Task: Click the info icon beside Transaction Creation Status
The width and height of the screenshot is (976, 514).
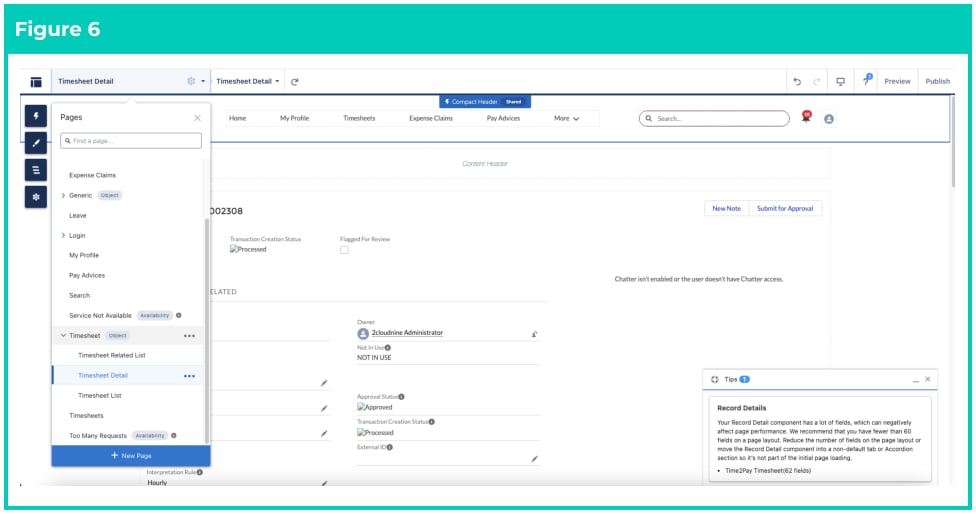Action: point(431,422)
